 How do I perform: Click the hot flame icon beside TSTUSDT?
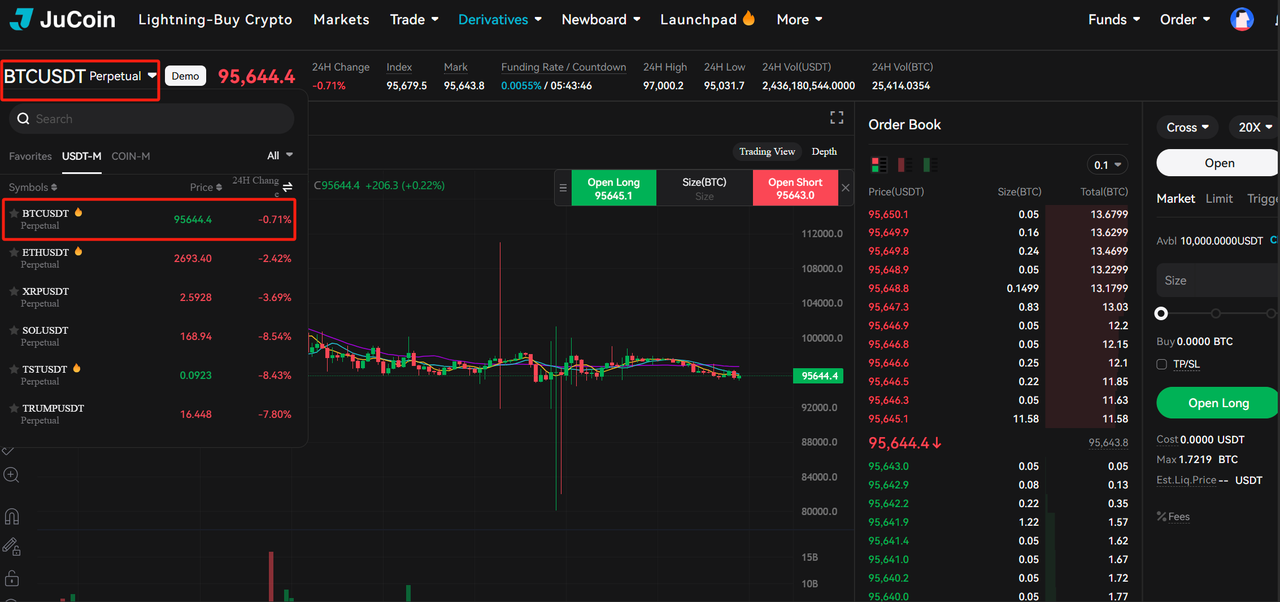click(x=76, y=369)
